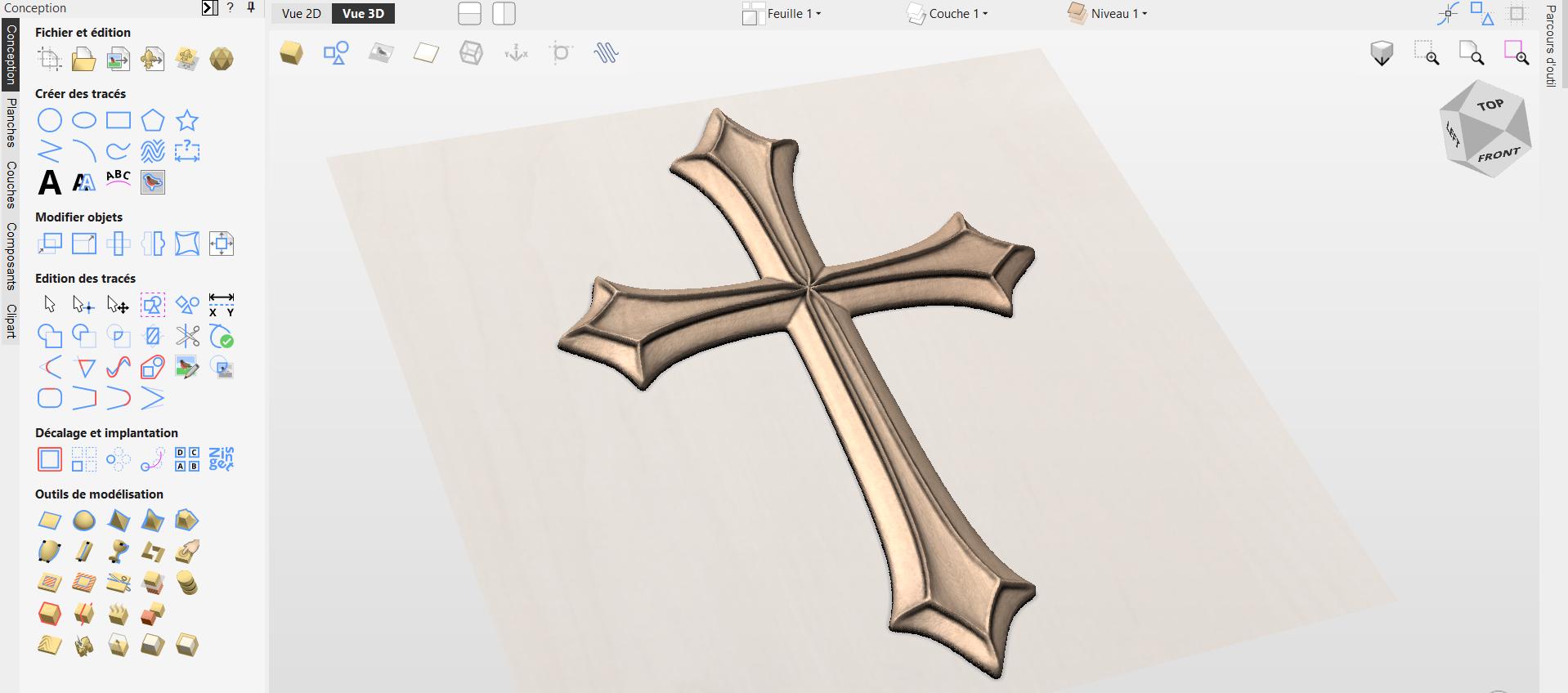Select the Draw Polyline tool

pos(50,151)
